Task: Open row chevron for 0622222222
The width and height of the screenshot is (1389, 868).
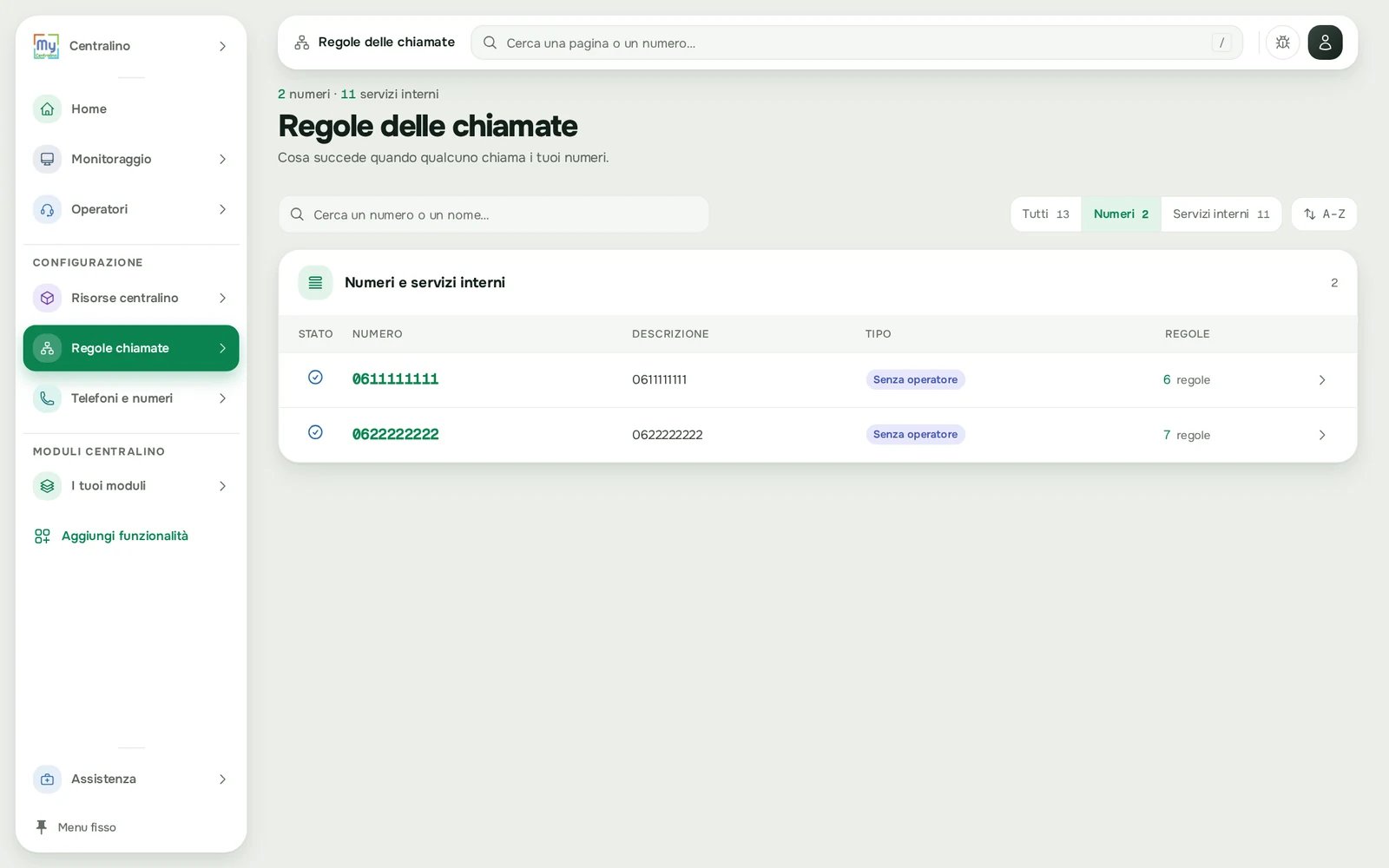Action: 1321,435
